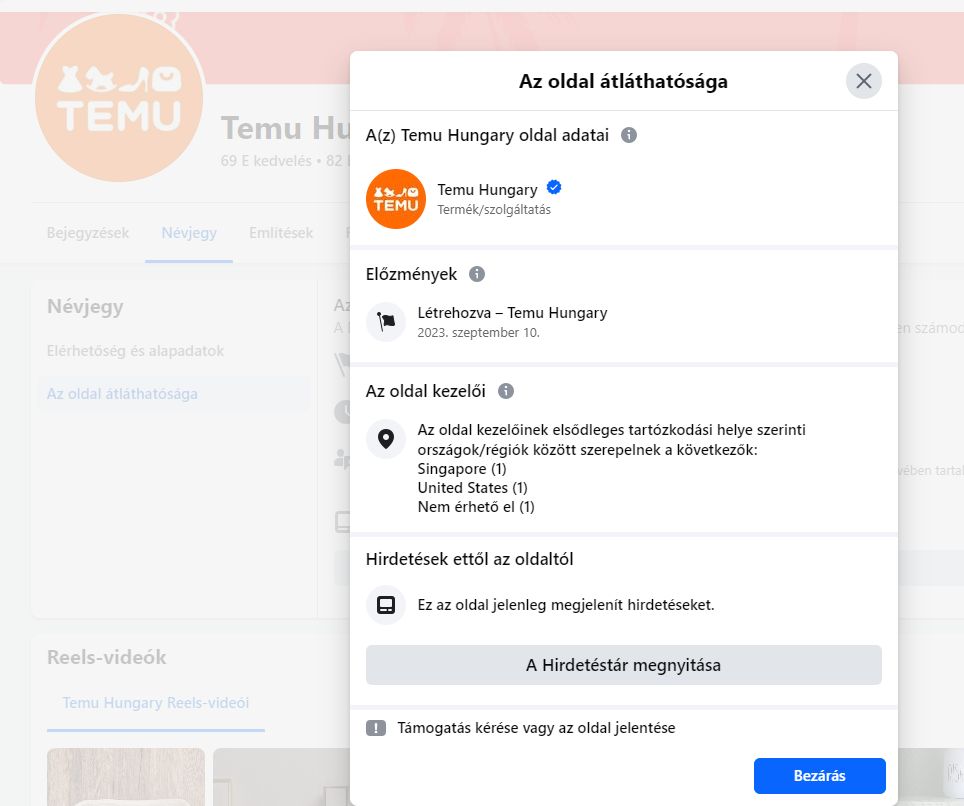Close the page transparency dialog with X

(x=863, y=81)
